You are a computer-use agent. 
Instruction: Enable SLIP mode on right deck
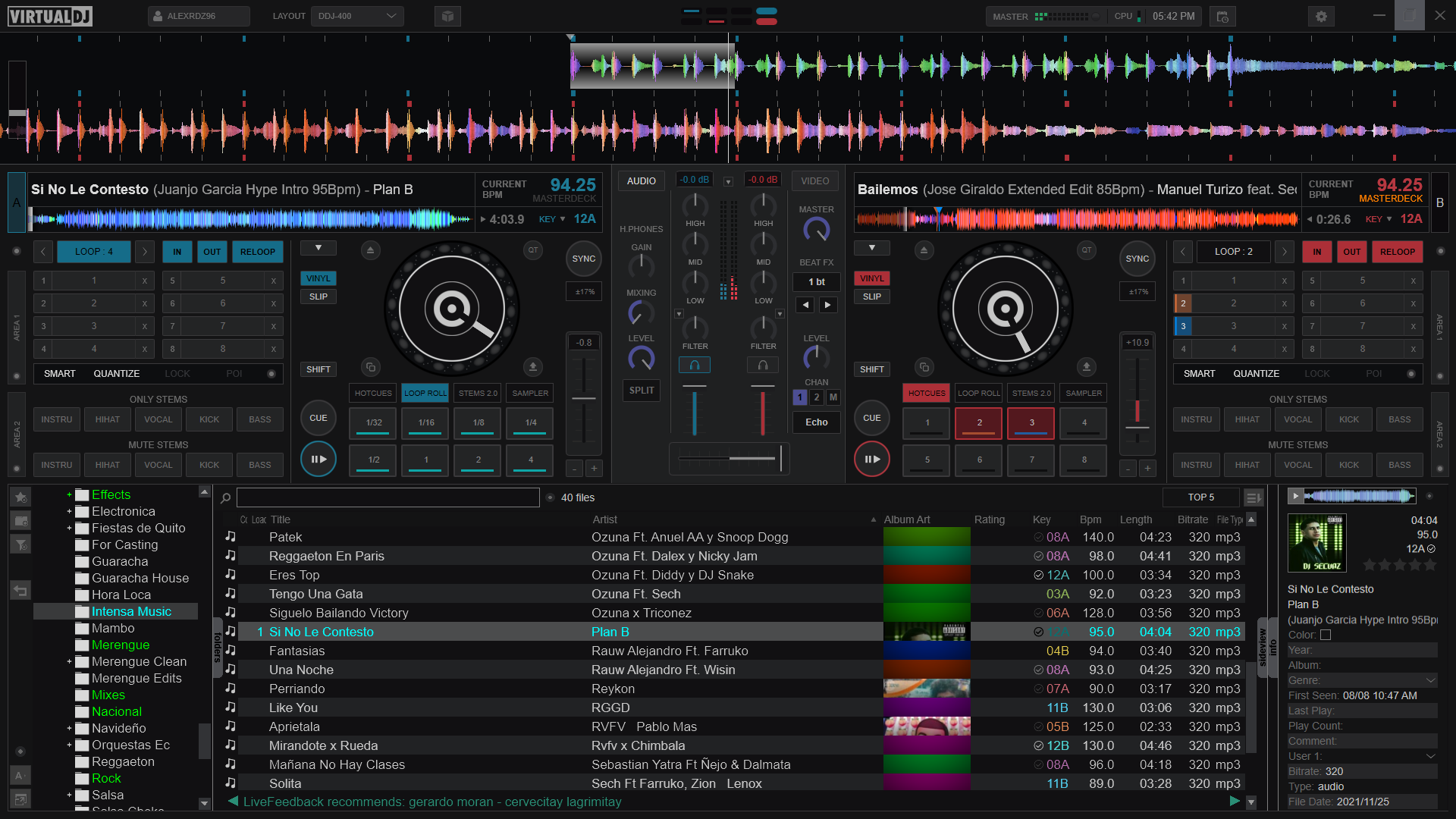872,297
